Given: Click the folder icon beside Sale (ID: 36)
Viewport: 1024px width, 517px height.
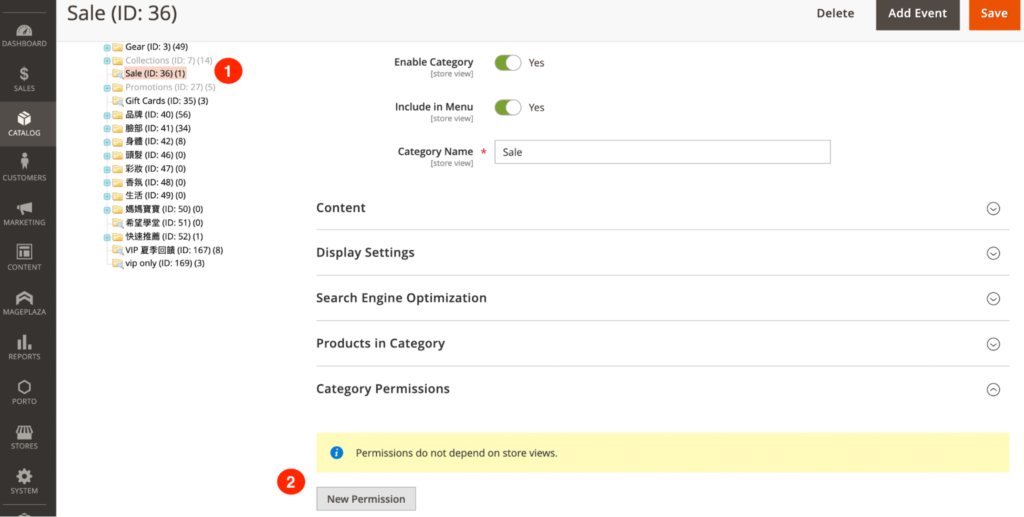Looking at the screenshot, I should (x=118, y=74).
